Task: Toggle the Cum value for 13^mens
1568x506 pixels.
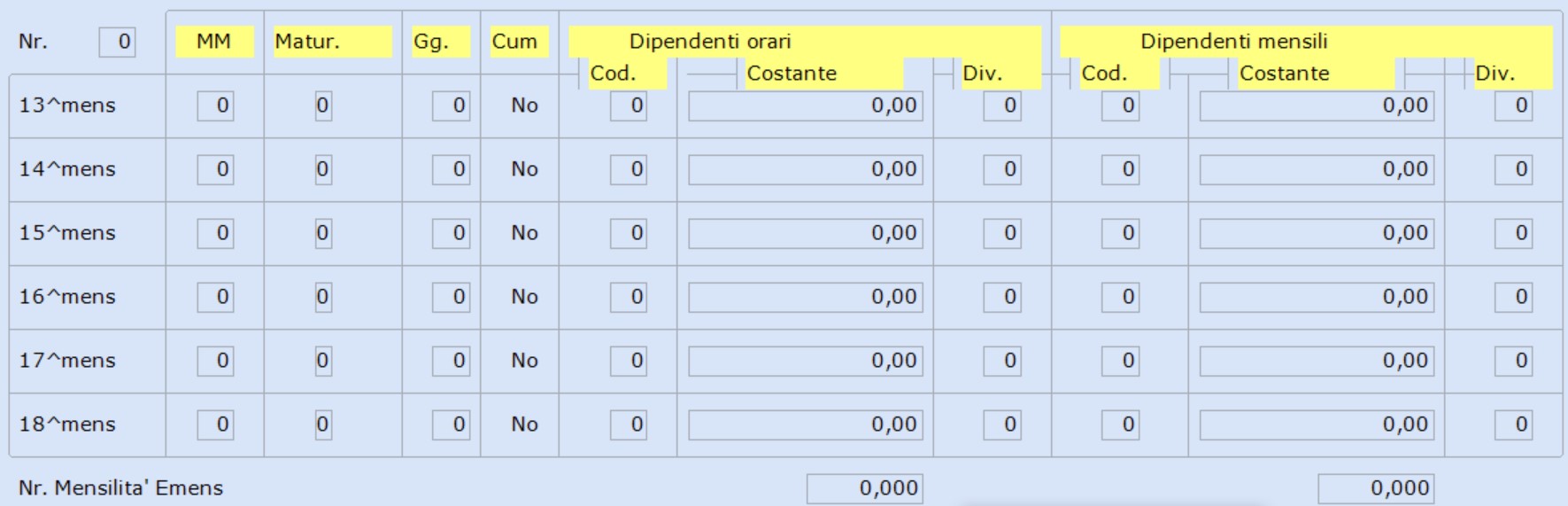Action: pos(524,105)
